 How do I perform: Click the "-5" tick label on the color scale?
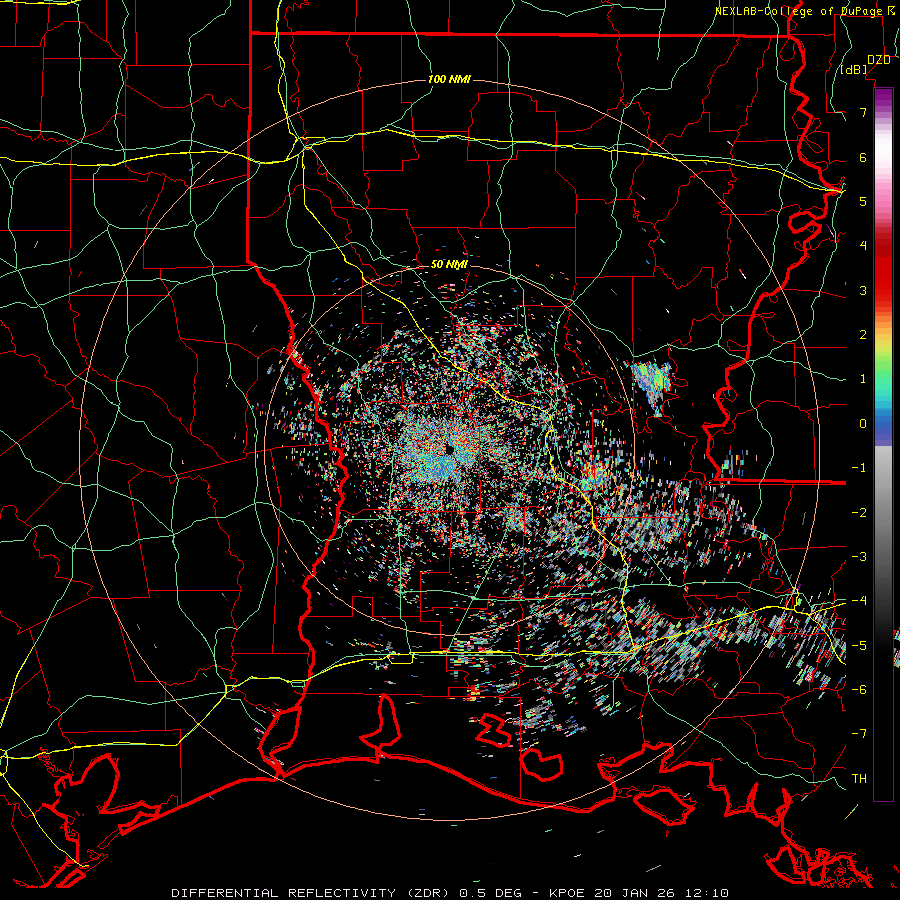(859, 645)
